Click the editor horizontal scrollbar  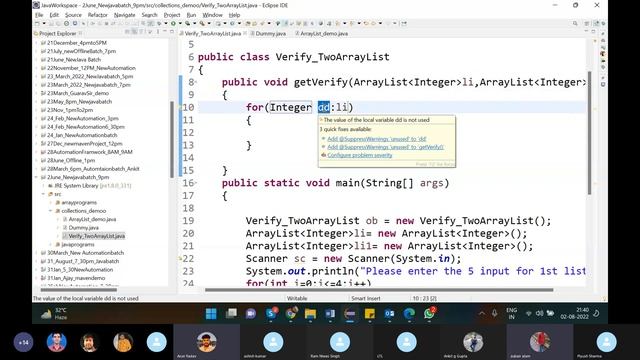point(379,290)
